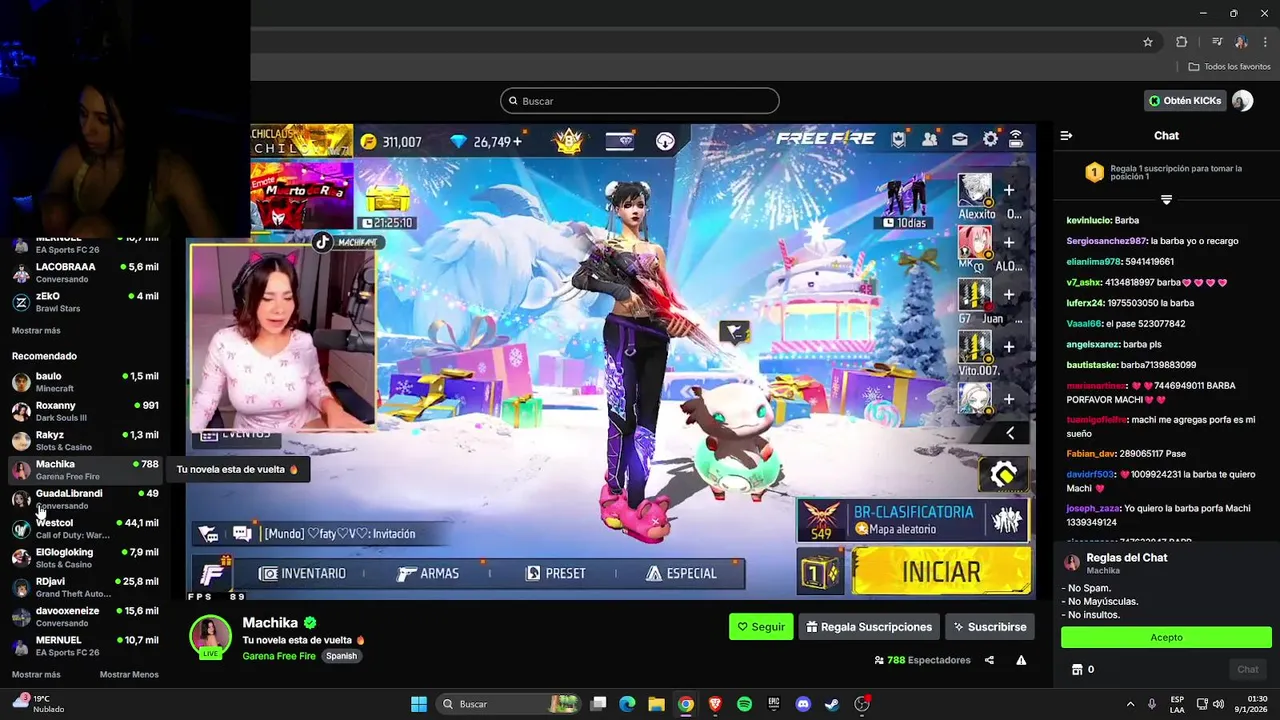Open Spotify from the taskbar
The image size is (1280, 720).
[744, 704]
